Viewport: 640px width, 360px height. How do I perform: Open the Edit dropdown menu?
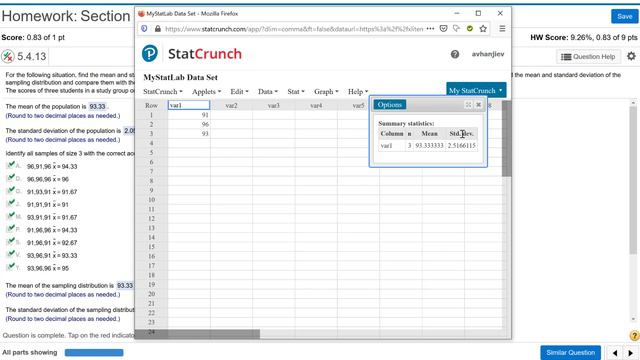(x=239, y=91)
